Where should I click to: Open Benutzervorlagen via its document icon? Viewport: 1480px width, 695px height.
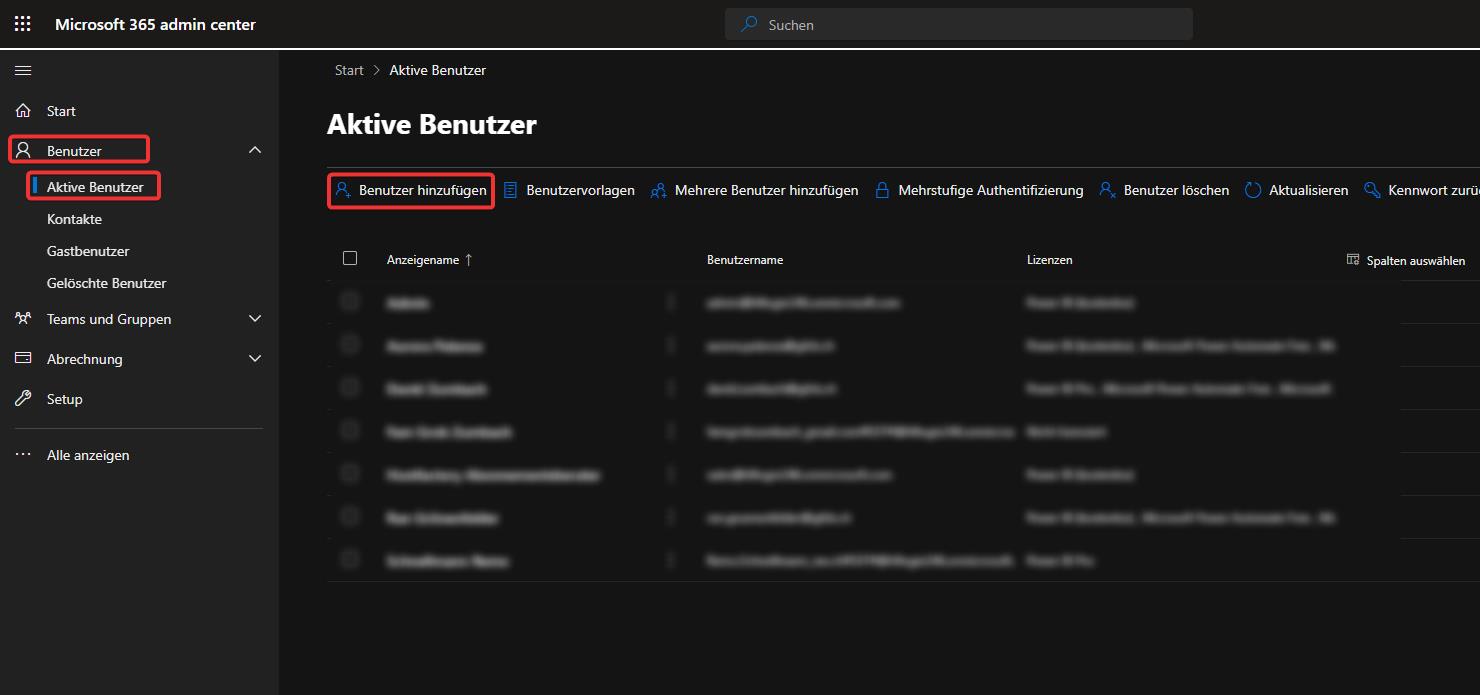510,190
